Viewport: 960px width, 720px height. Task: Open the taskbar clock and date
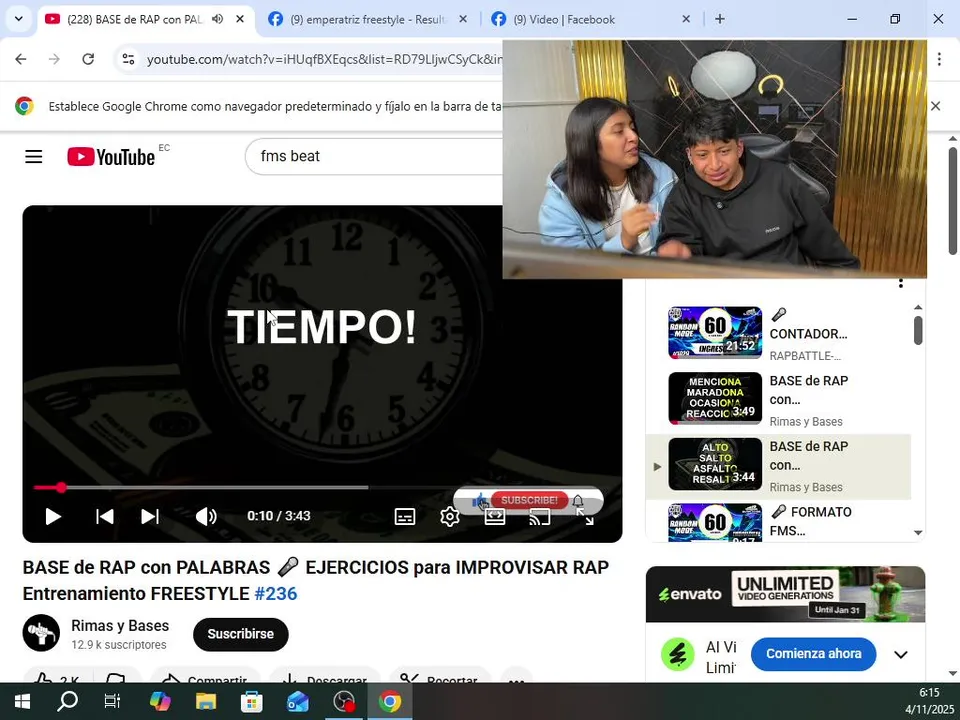pos(930,701)
